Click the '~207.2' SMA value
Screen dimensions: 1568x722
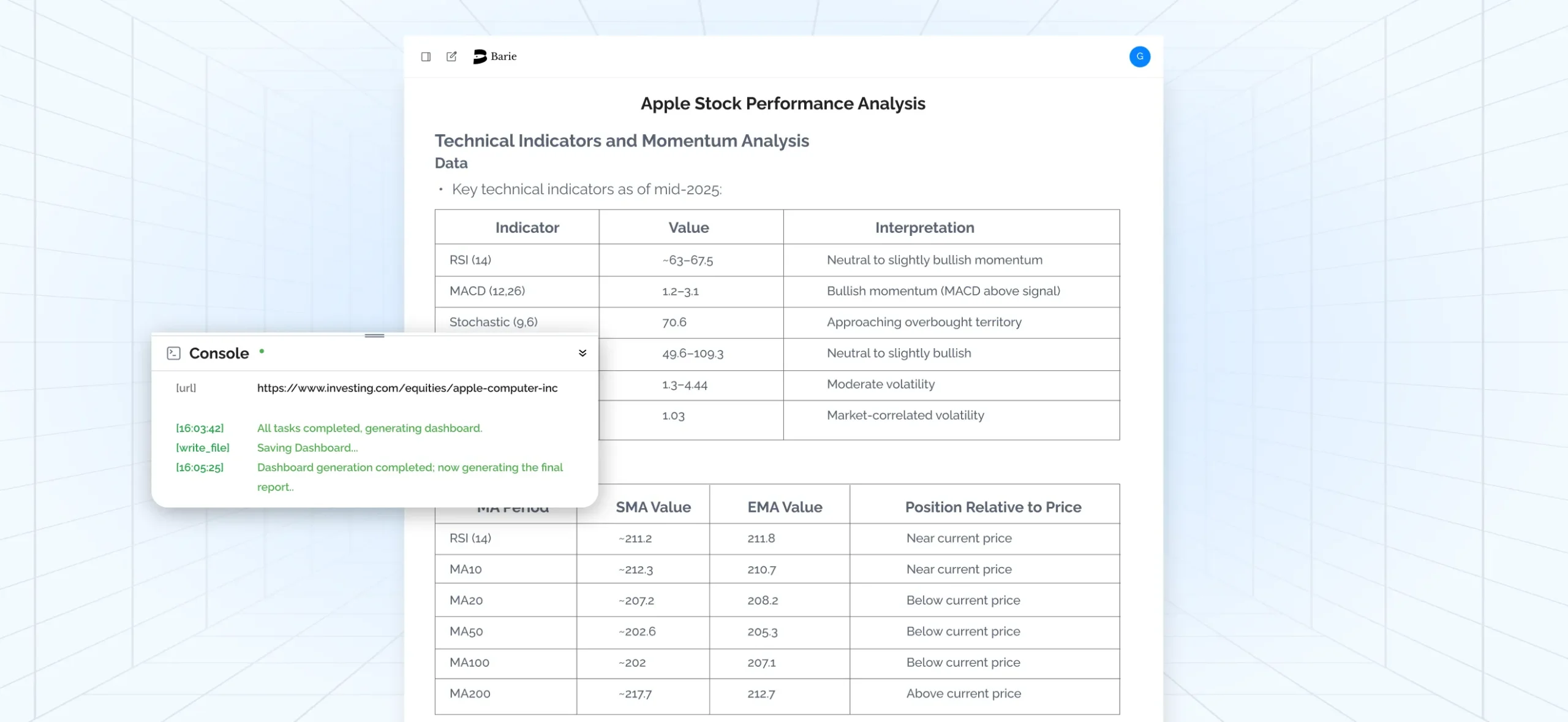[636, 601]
